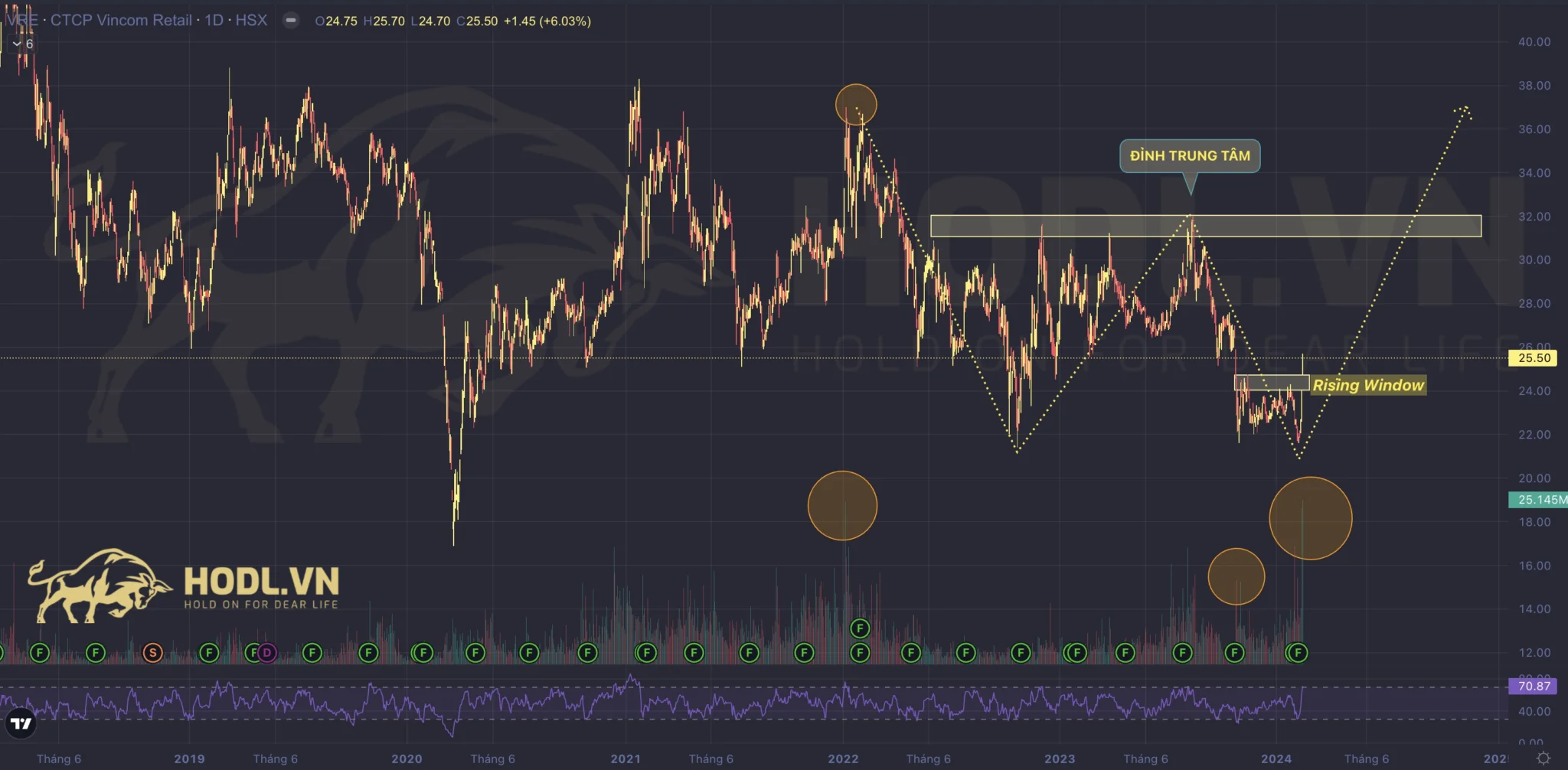
Task: Select the Rising Window text label
Action: [1368, 385]
